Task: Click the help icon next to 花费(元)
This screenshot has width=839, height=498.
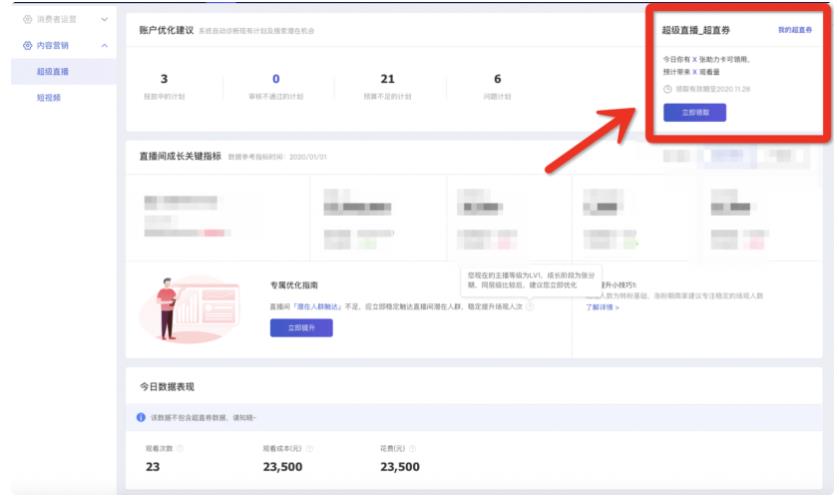Action: pos(412,448)
